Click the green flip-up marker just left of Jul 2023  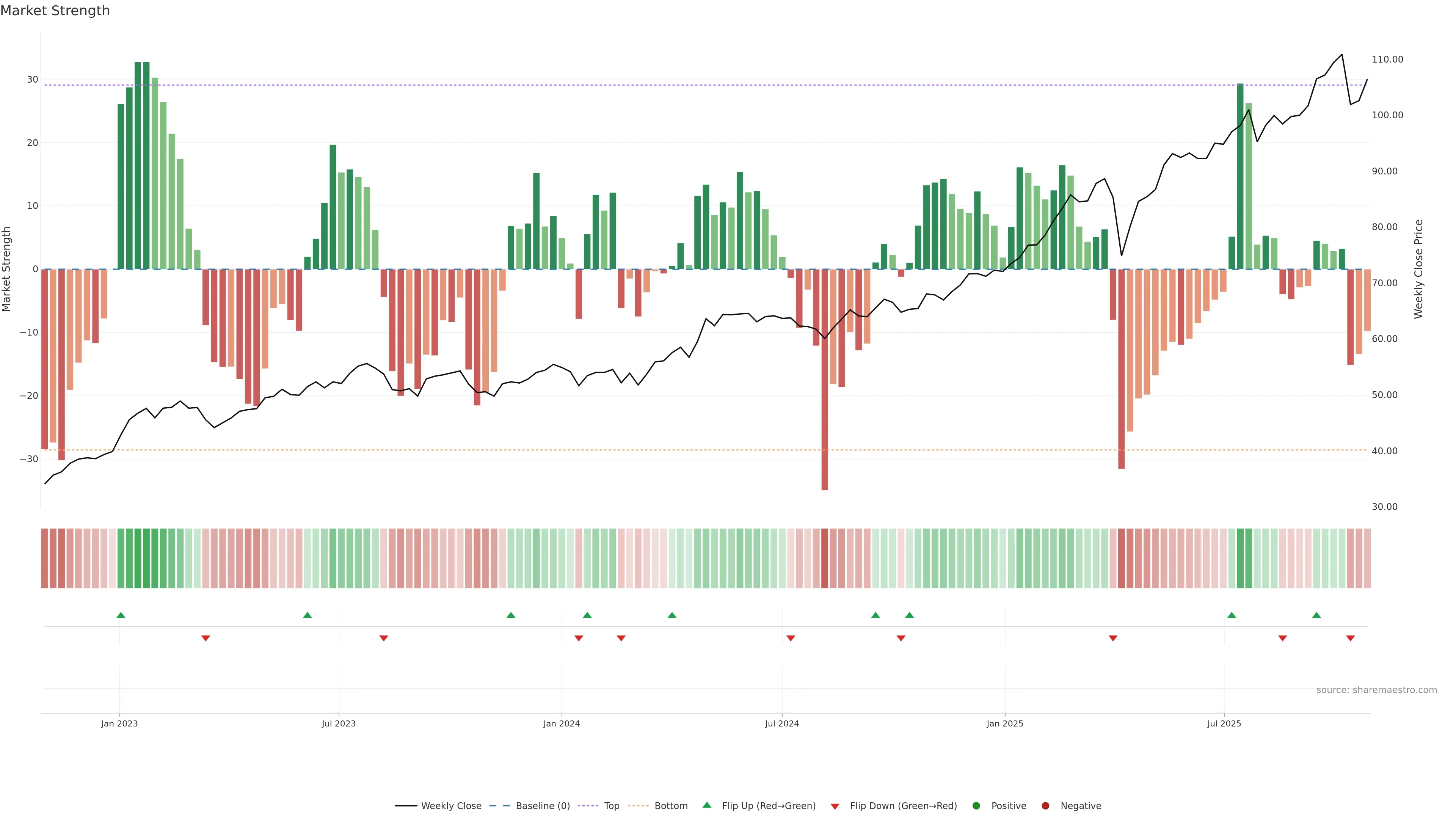pos(308,615)
